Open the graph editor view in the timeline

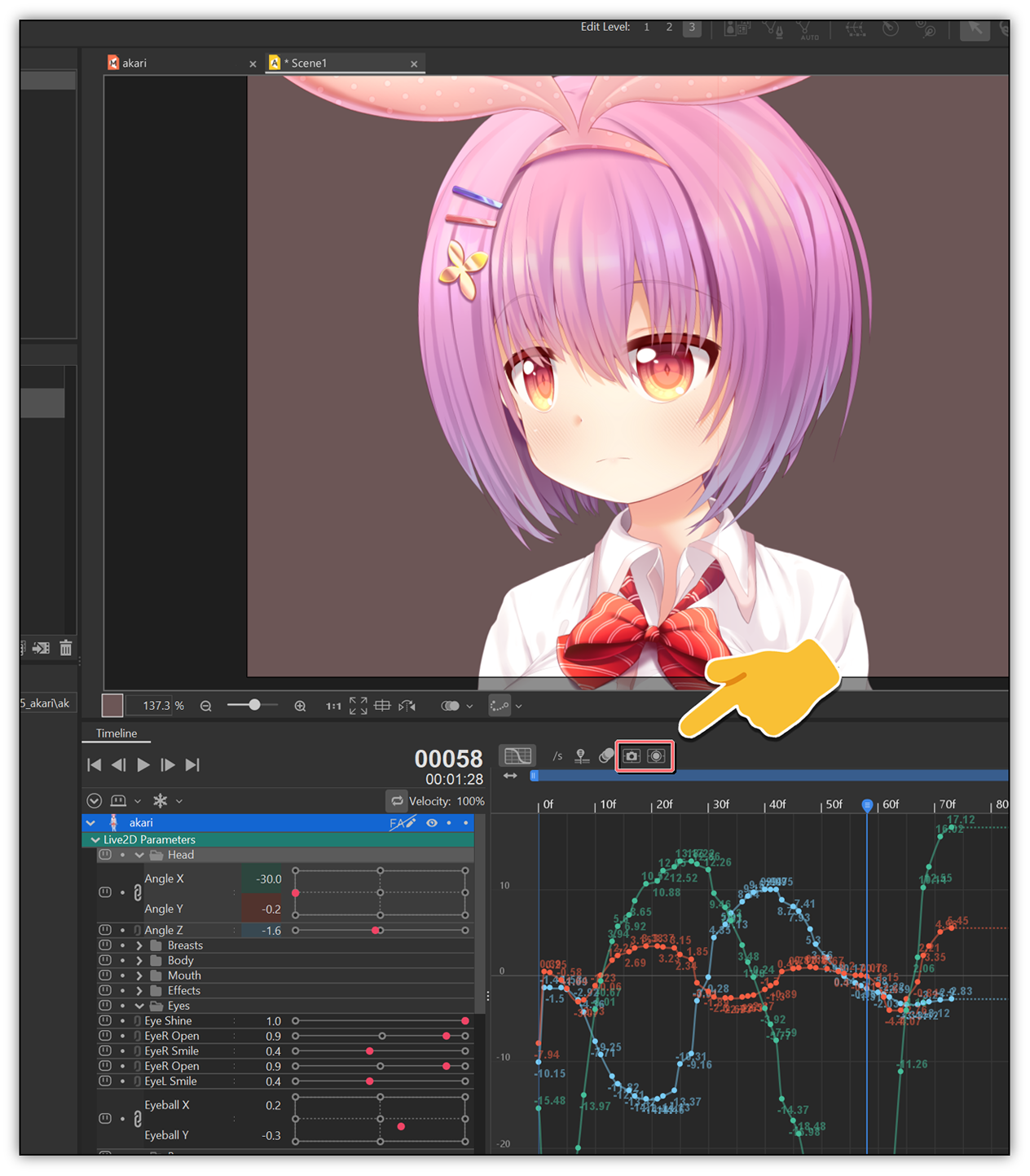coord(518,755)
